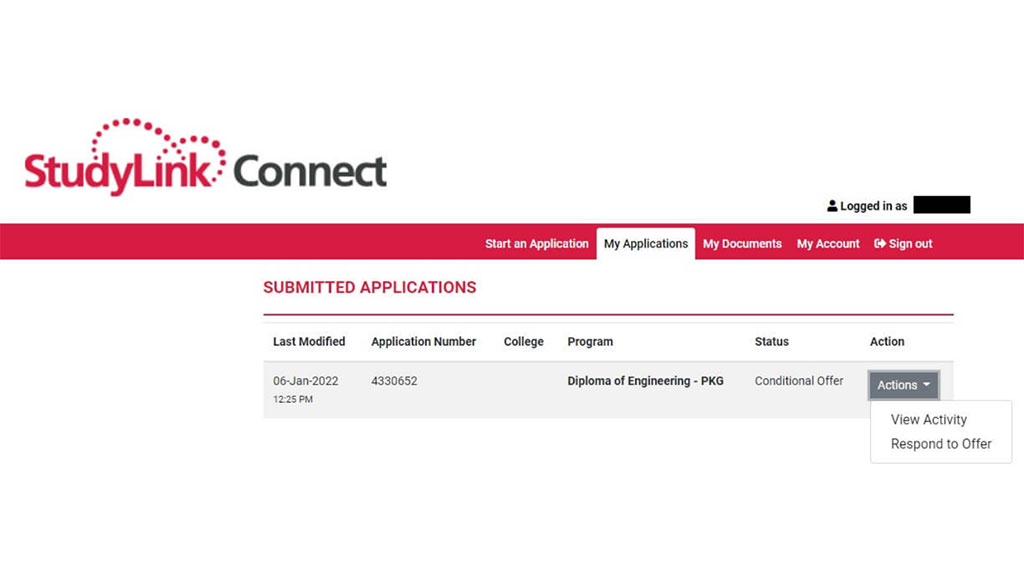Click the Diploma of Engineering - PKG program name
Screen dimensions: 1024x576
point(645,381)
